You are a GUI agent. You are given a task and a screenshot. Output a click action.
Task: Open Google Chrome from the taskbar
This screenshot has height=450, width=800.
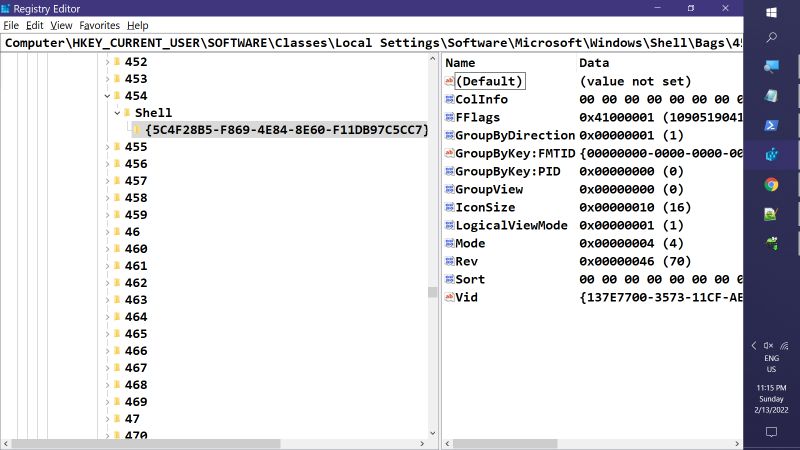(771, 184)
